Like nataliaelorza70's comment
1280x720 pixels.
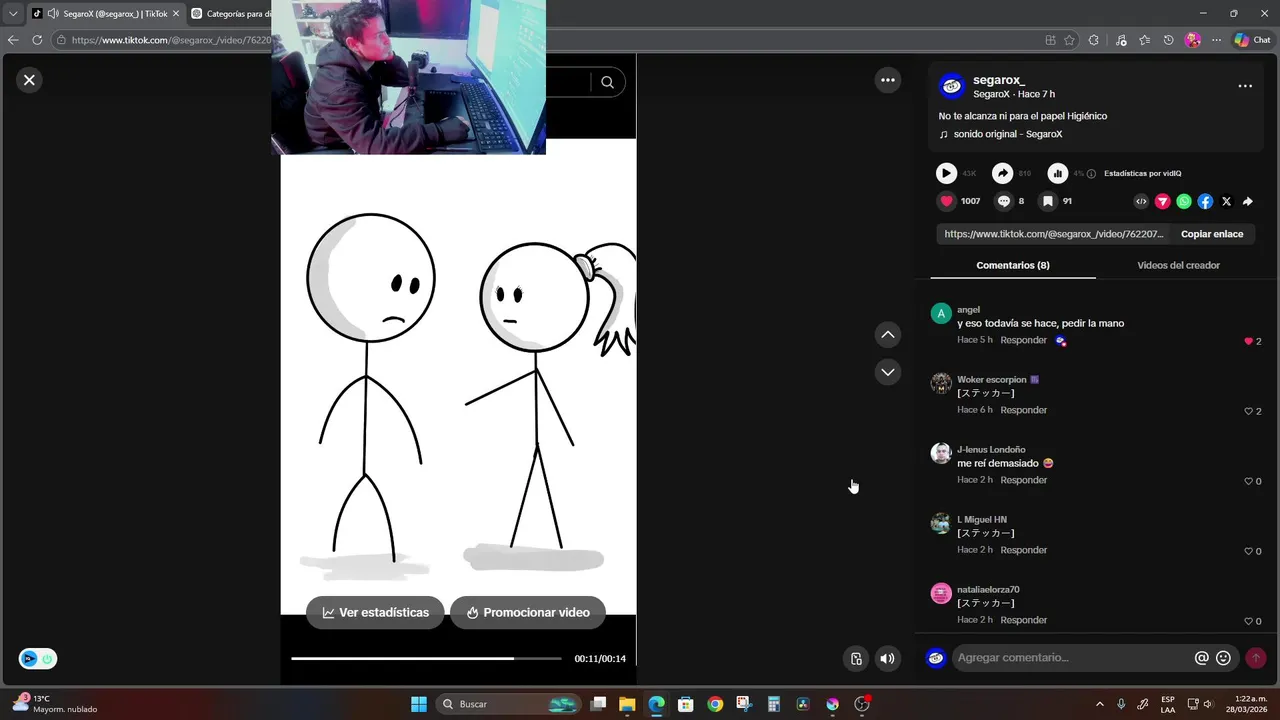[1248, 621]
